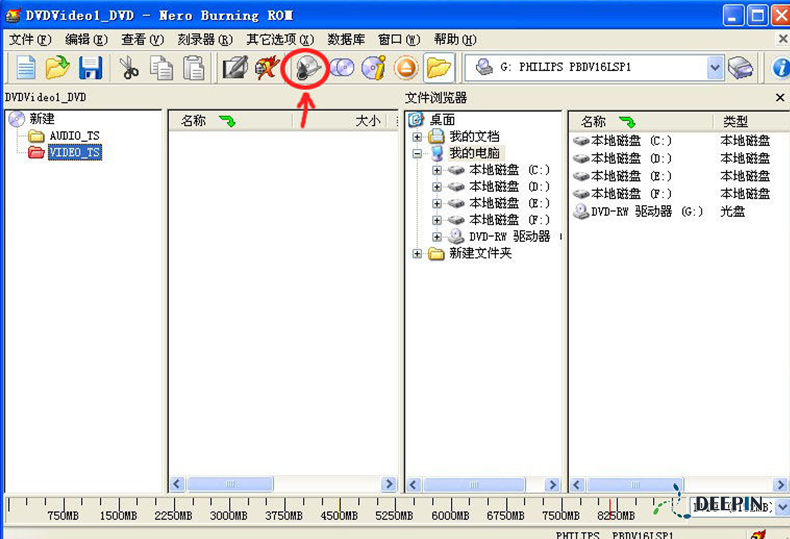Expand the 新建文件夹 tree node
Image resolution: width=790 pixels, height=539 pixels.
[418, 254]
